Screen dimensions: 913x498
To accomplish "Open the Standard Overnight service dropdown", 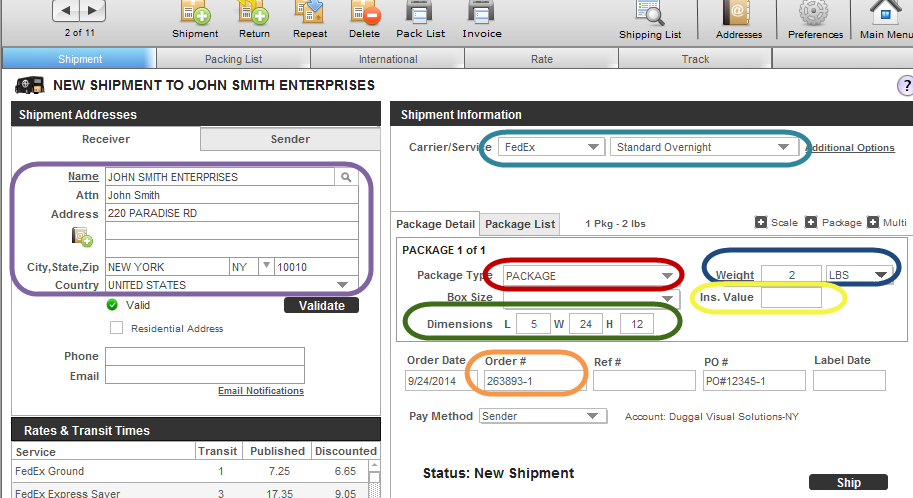I will [x=703, y=147].
